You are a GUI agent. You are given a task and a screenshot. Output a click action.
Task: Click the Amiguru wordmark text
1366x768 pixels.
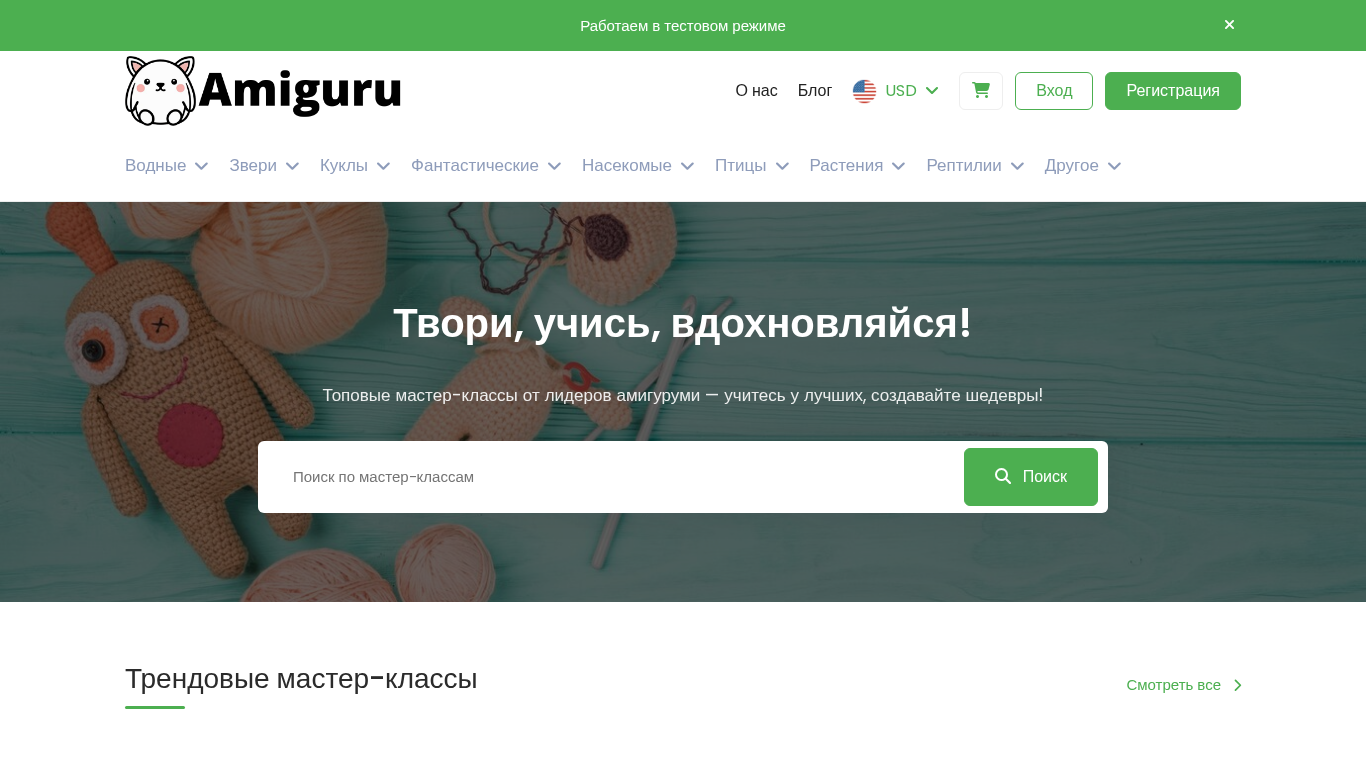300,91
